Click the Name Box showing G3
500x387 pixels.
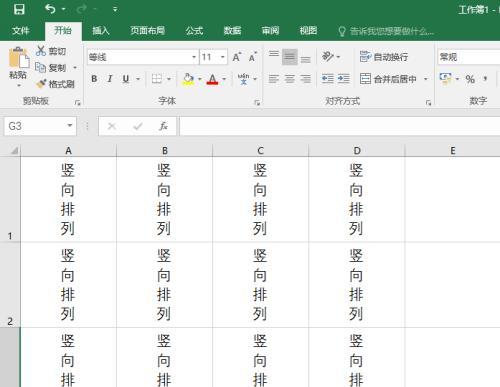pyautogui.click(x=35, y=126)
